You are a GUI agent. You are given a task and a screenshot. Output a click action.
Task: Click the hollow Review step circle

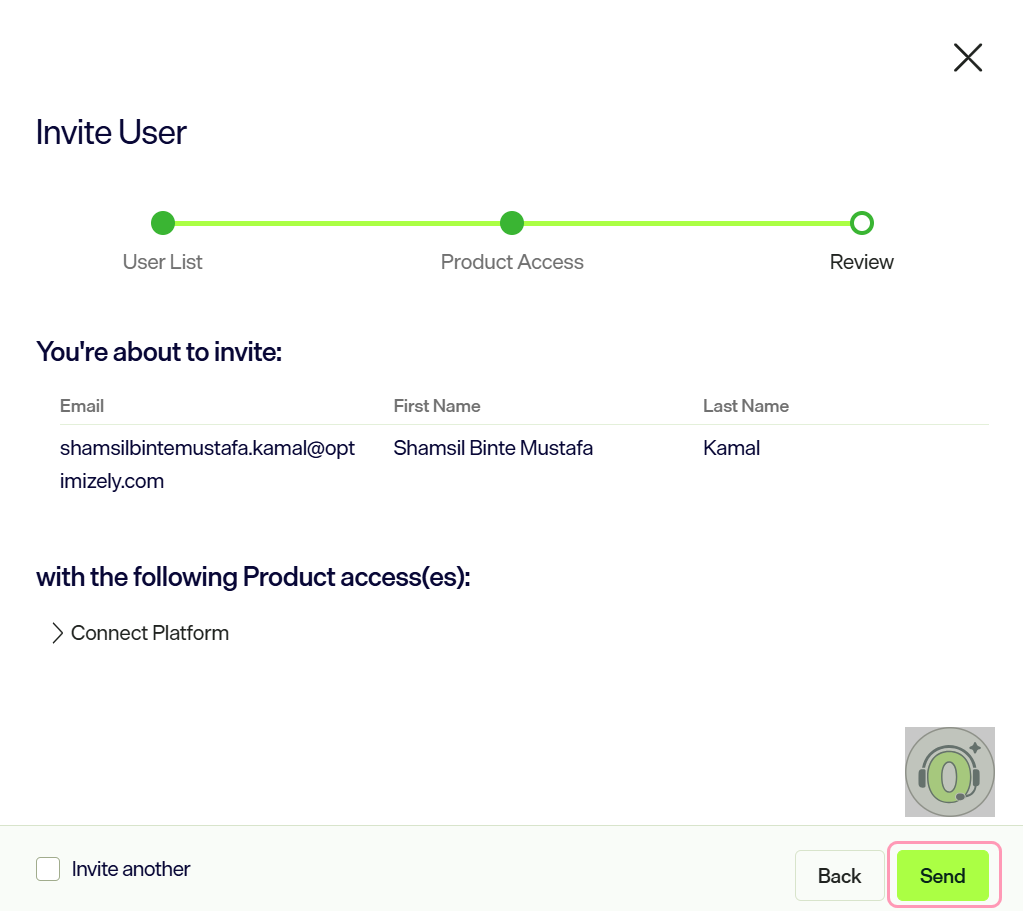[862, 223]
